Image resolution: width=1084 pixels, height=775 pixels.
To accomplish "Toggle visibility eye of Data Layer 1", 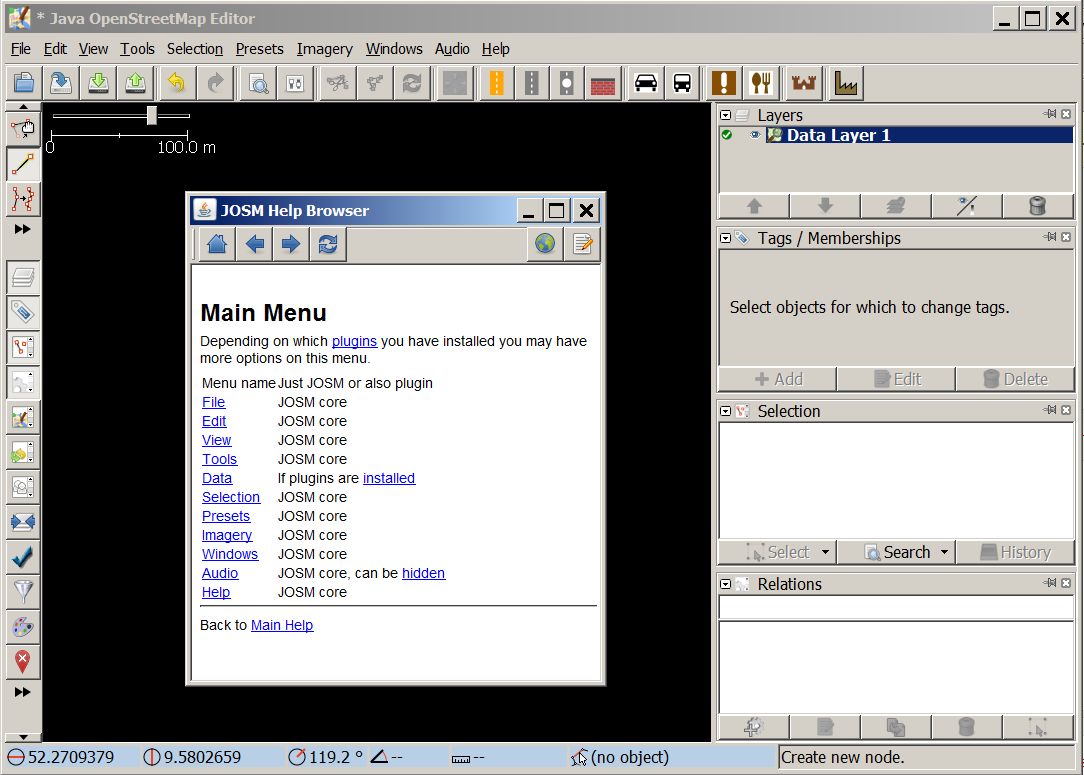I will click(755, 135).
